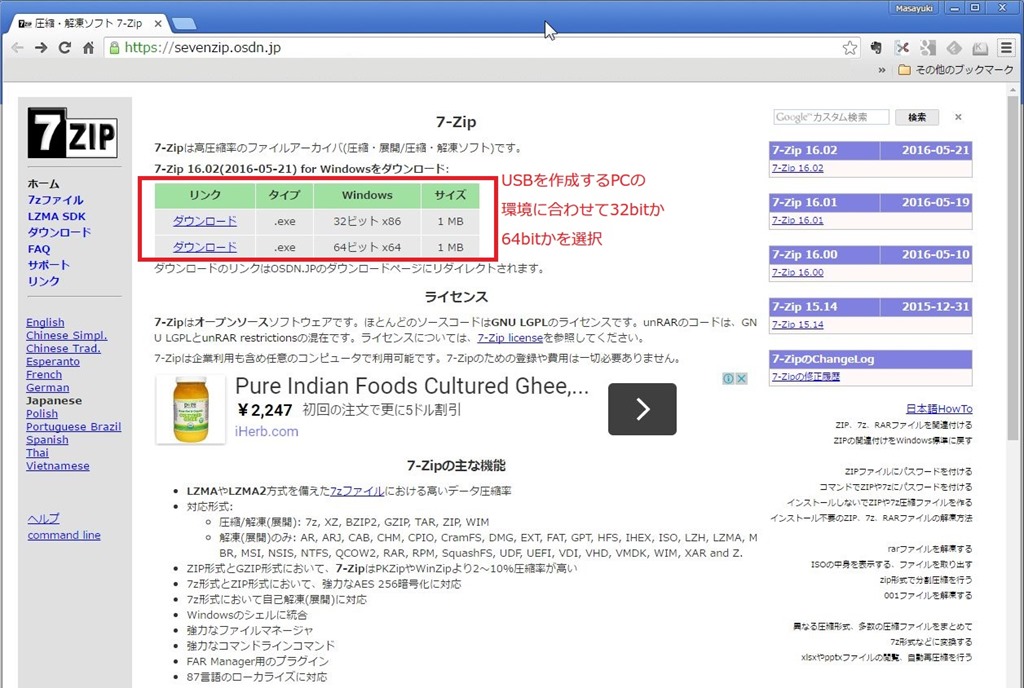The image size is (1024, 688).
Task: Open a new tab beside the 7-Zip tab
Action: tap(184, 24)
